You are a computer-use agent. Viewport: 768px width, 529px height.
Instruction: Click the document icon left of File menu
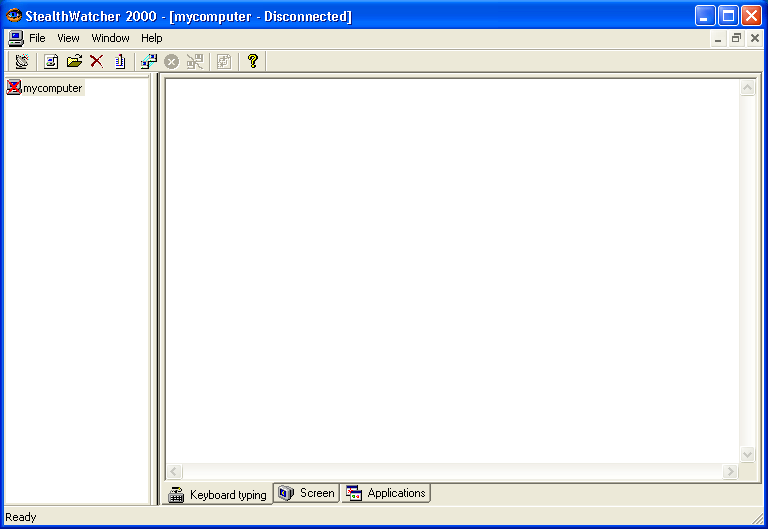coord(15,39)
